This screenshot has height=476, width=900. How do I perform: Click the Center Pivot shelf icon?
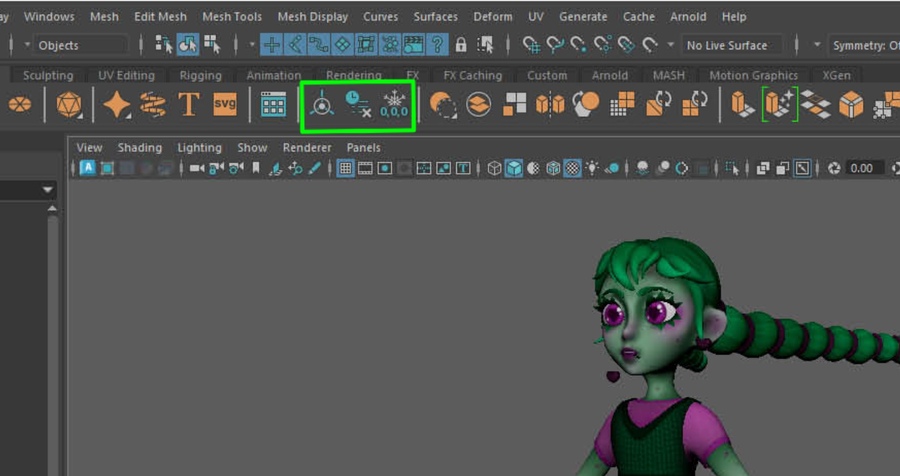321,105
